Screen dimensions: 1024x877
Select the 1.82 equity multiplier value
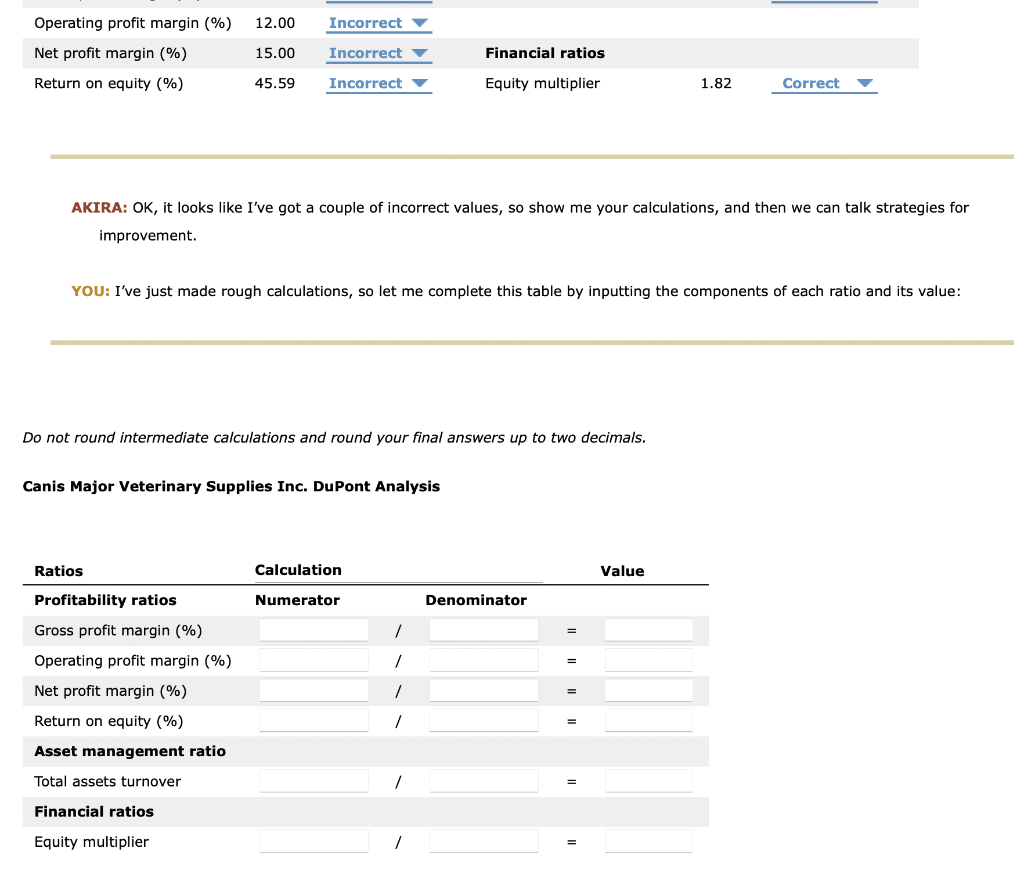(716, 84)
